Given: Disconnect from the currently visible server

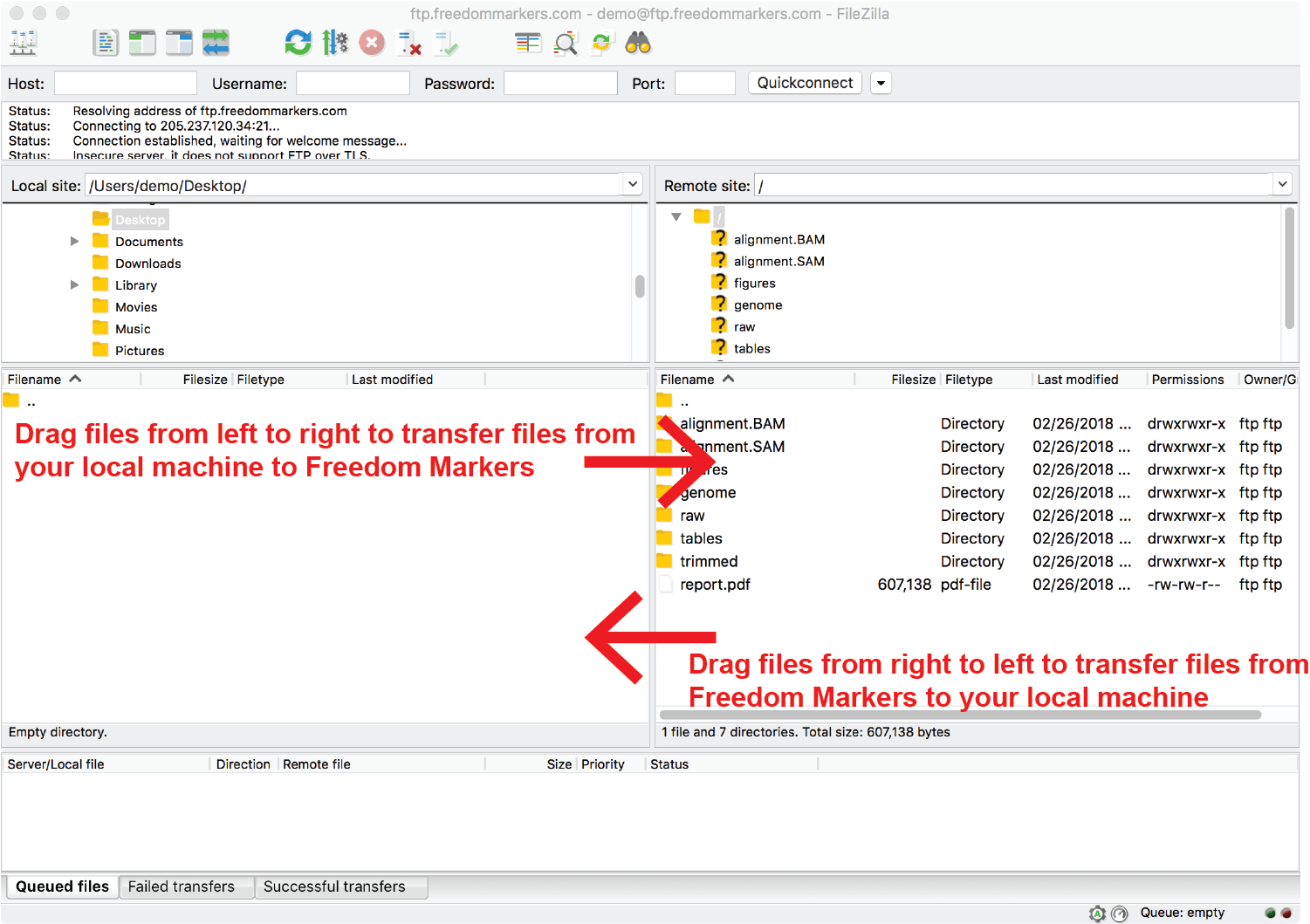Looking at the screenshot, I should pos(409,43).
